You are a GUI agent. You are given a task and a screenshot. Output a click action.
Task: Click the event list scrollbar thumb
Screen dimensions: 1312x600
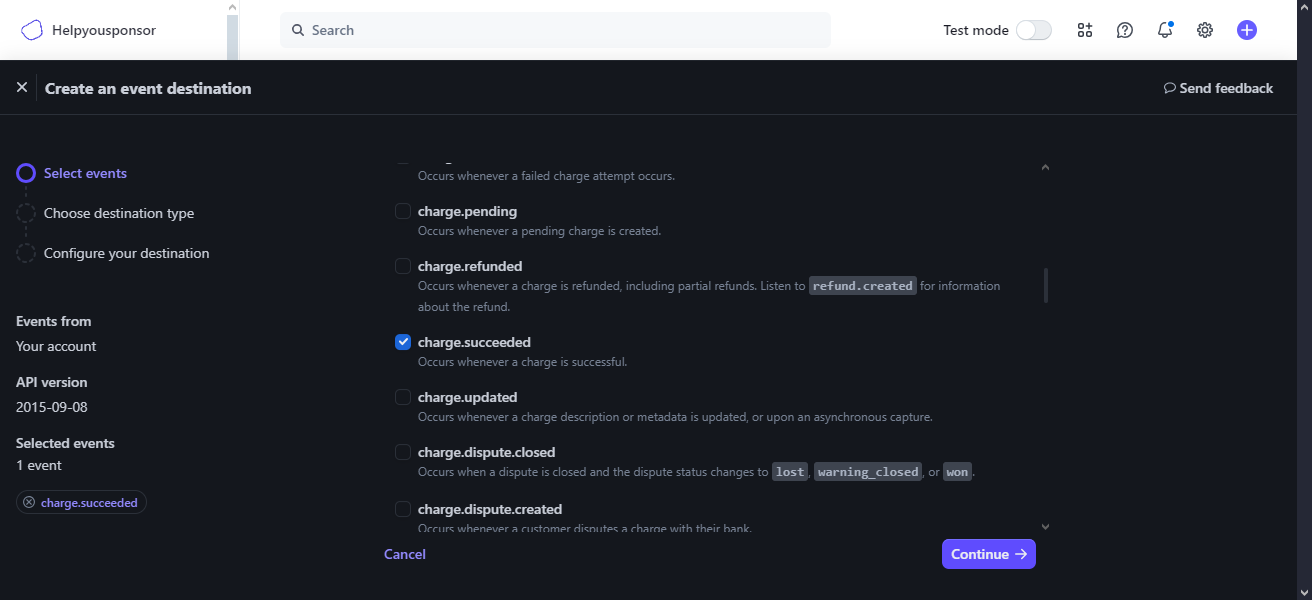point(1046,285)
